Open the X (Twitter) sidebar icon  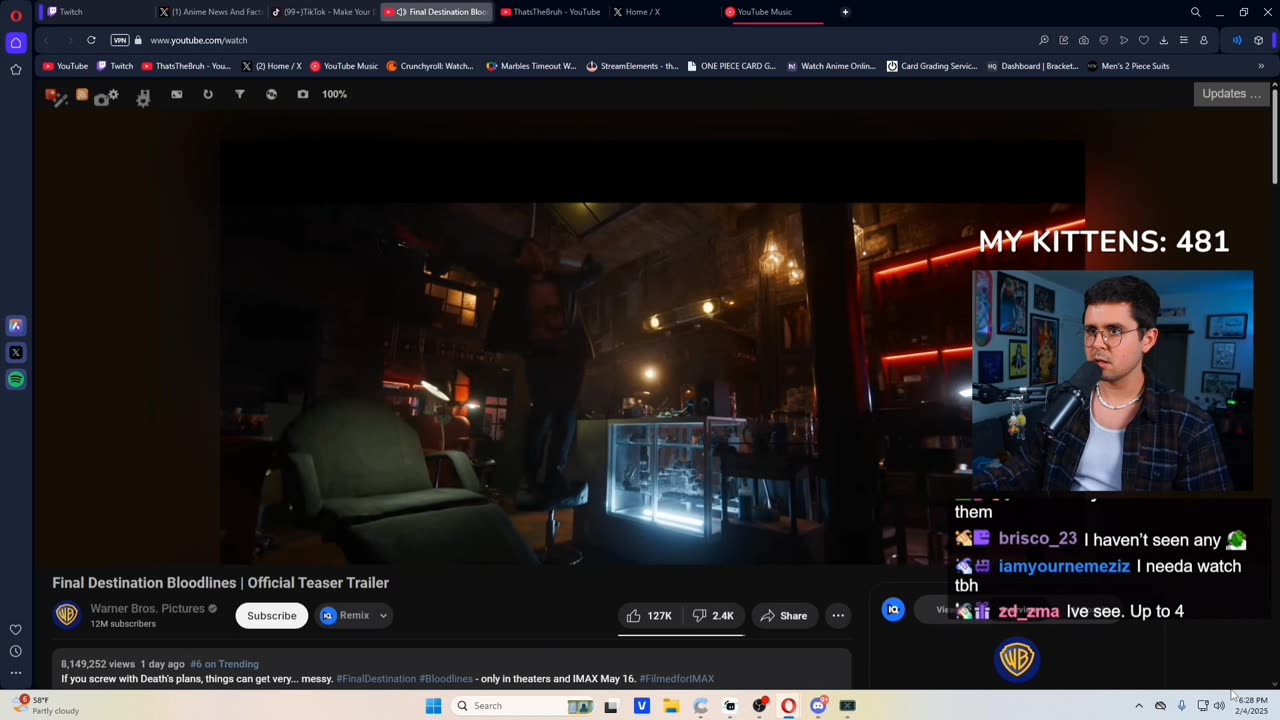click(x=16, y=352)
